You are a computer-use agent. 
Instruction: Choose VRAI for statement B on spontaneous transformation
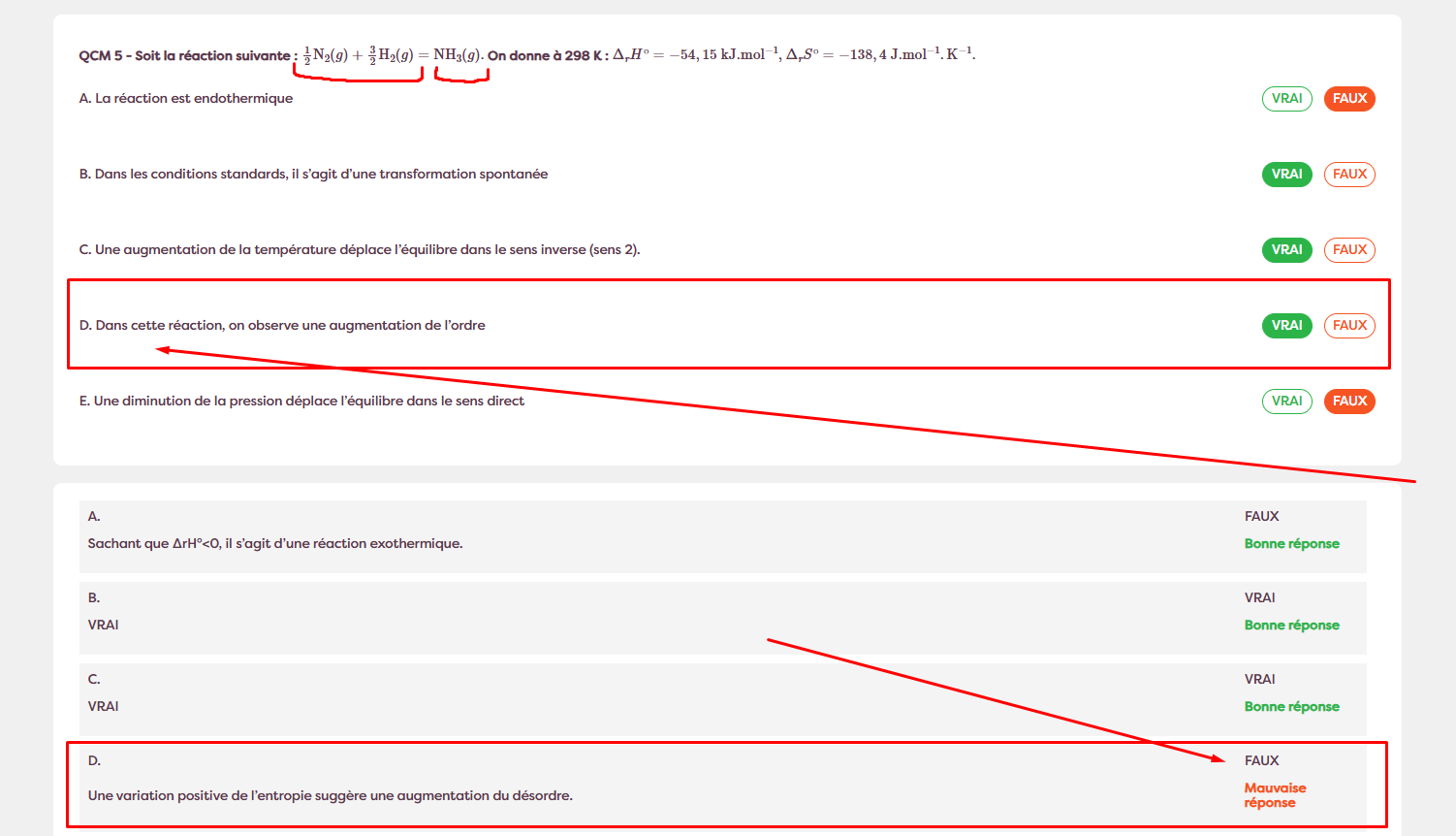coord(1286,175)
